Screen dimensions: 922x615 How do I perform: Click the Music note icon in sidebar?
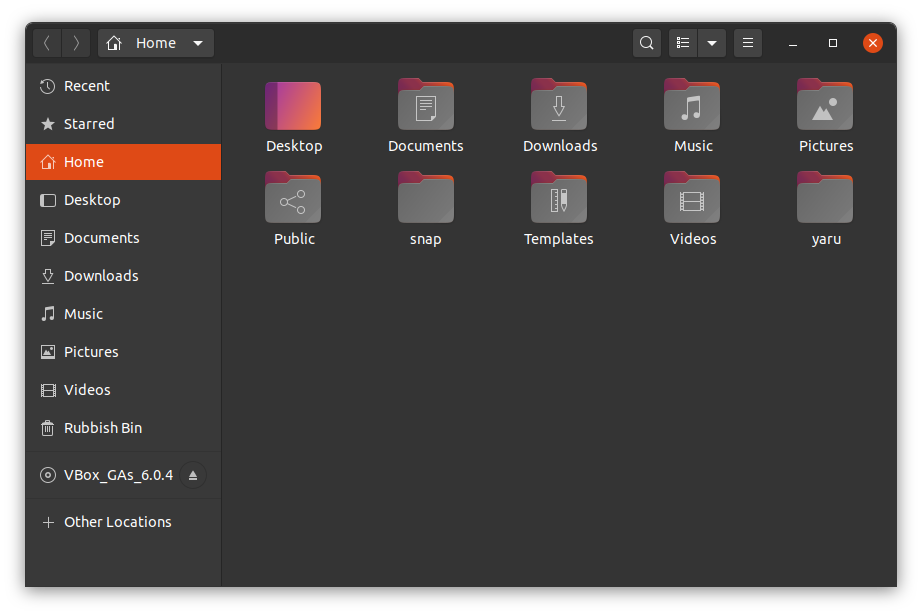click(x=48, y=314)
